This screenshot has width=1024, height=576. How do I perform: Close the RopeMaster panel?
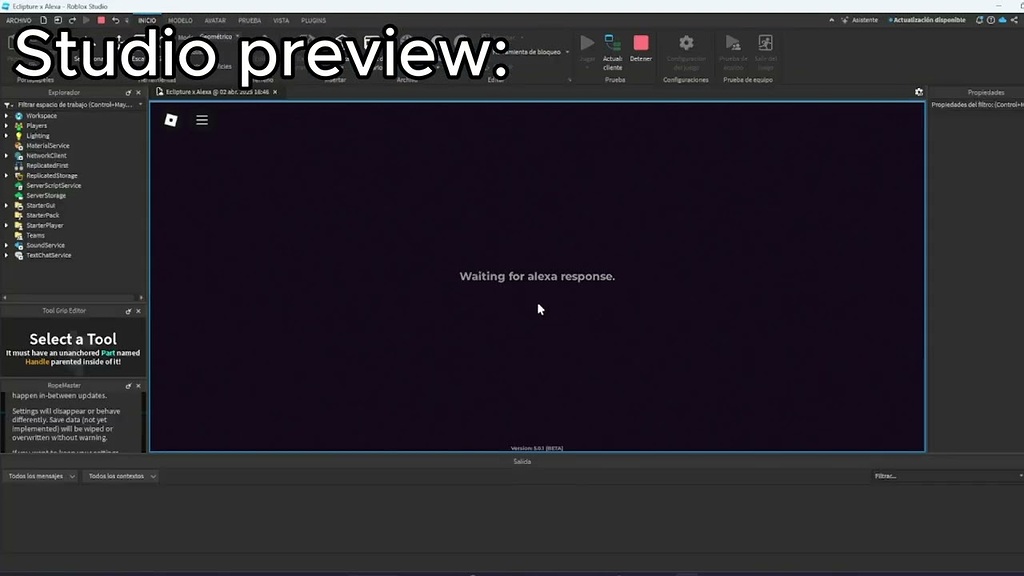click(138, 386)
